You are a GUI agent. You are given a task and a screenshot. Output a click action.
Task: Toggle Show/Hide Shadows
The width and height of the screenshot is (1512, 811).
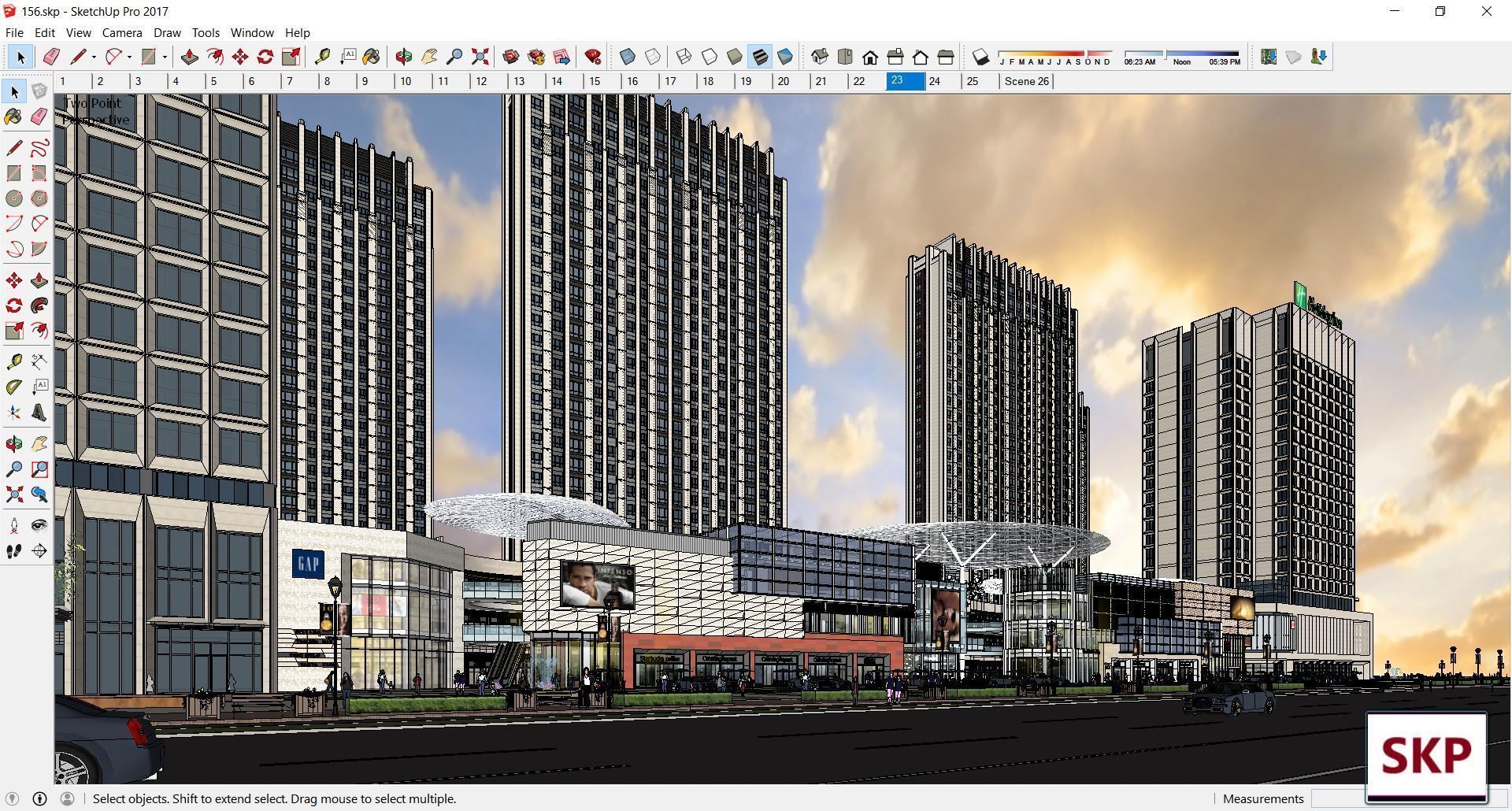980,57
